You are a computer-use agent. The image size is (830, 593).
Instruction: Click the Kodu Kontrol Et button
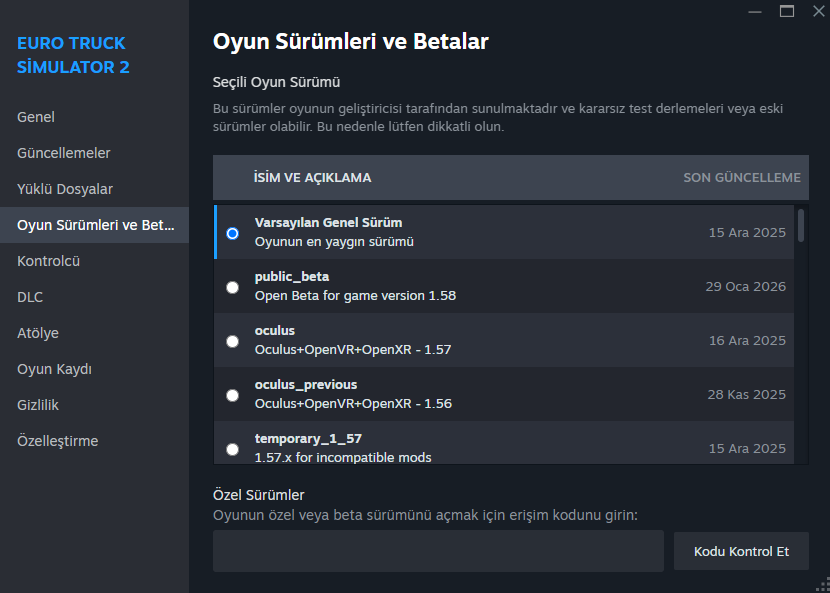click(741, 551)
